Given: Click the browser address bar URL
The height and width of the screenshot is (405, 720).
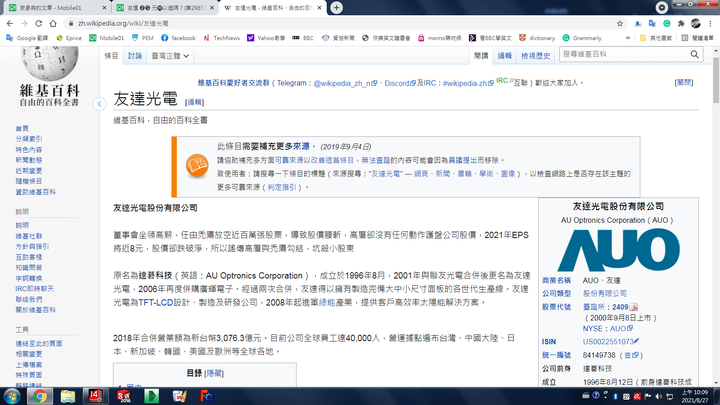Looking at the screenshot, I should (x=123, y=23).
